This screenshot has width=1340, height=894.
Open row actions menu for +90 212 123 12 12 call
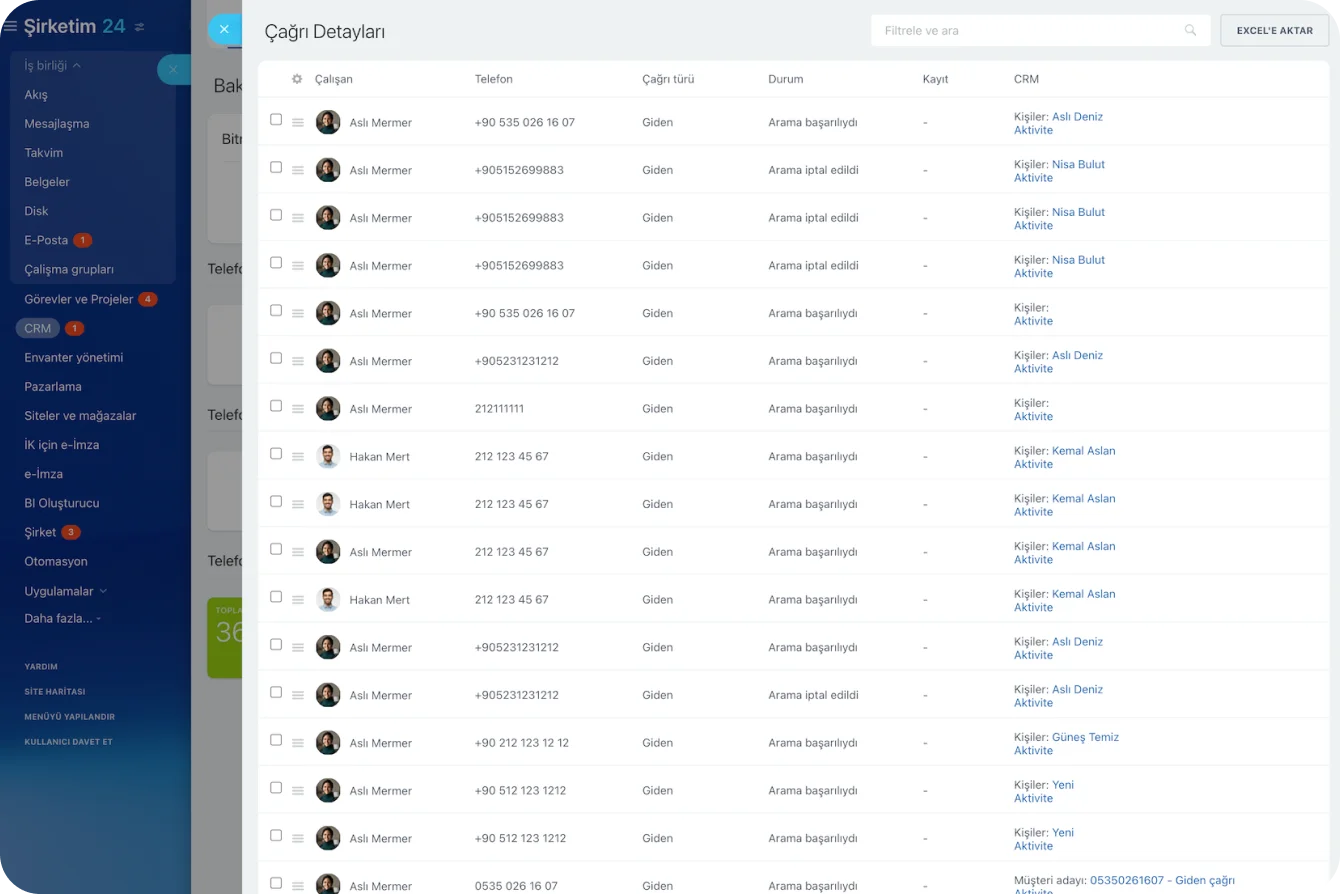298,743
